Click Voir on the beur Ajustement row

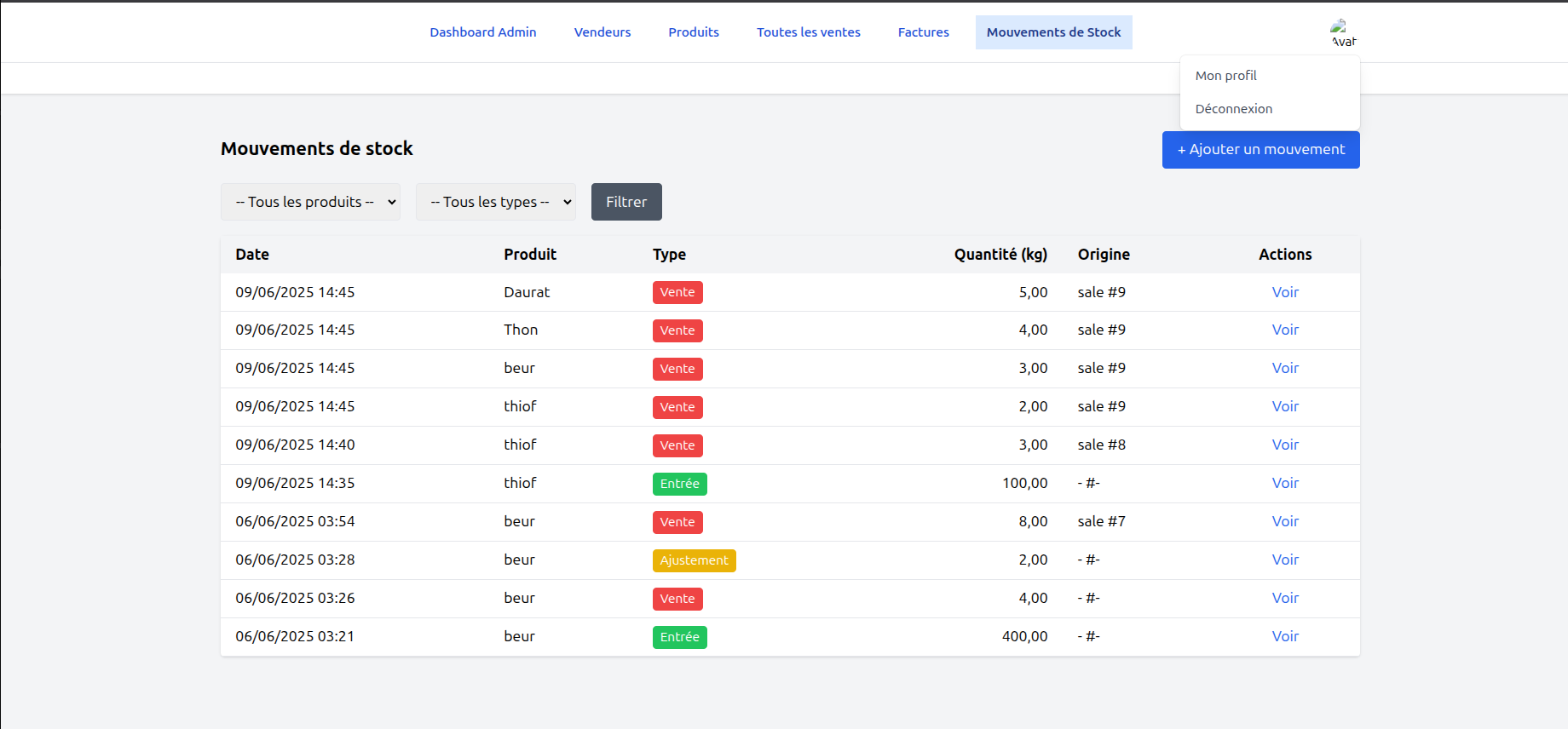pyautogui.click(x=1284, y=560)
